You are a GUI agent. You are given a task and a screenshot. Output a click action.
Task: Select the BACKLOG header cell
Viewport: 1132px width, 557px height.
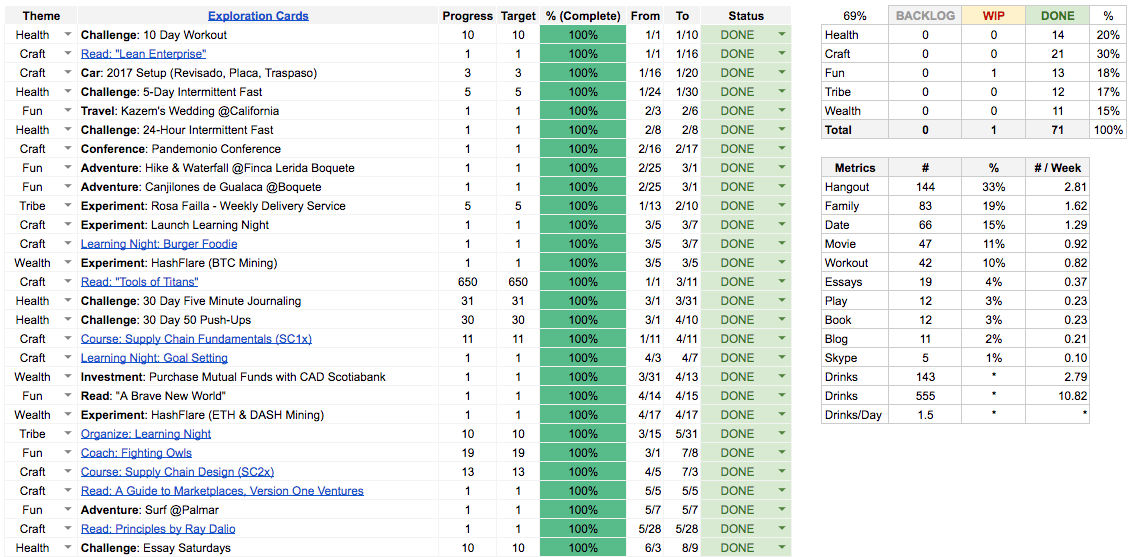[925, 16]
